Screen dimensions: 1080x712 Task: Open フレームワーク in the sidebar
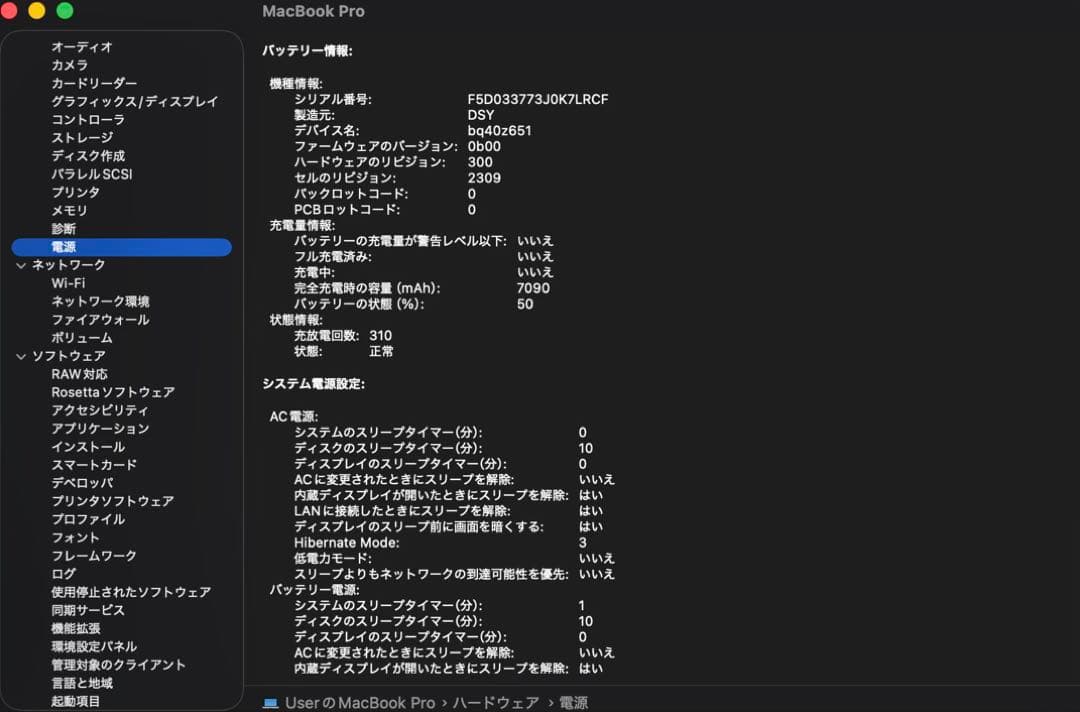click(94, 556)
